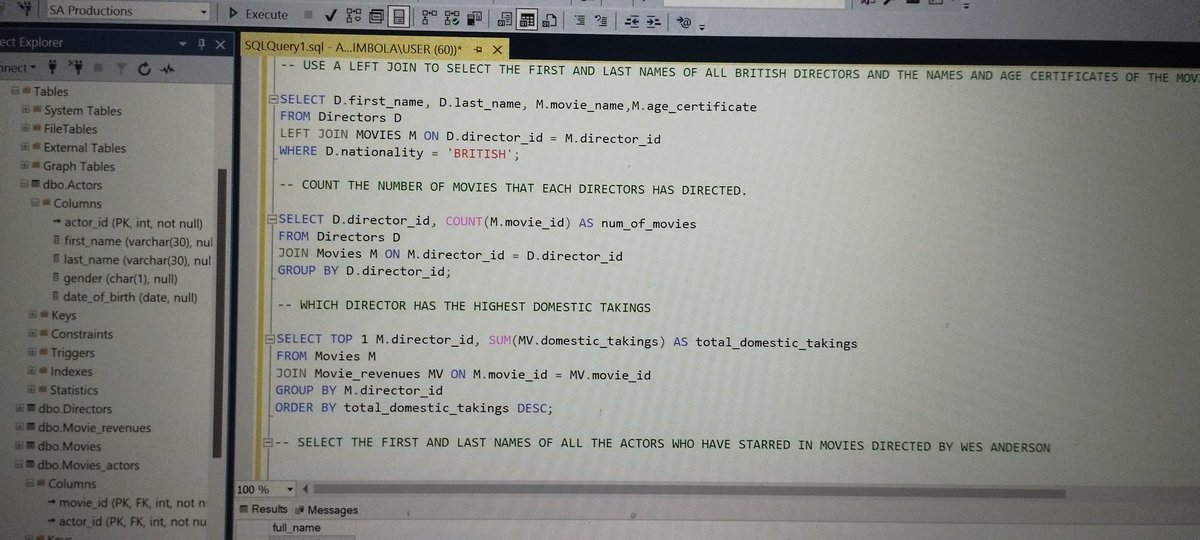Expand the External Tables folder

26,147
